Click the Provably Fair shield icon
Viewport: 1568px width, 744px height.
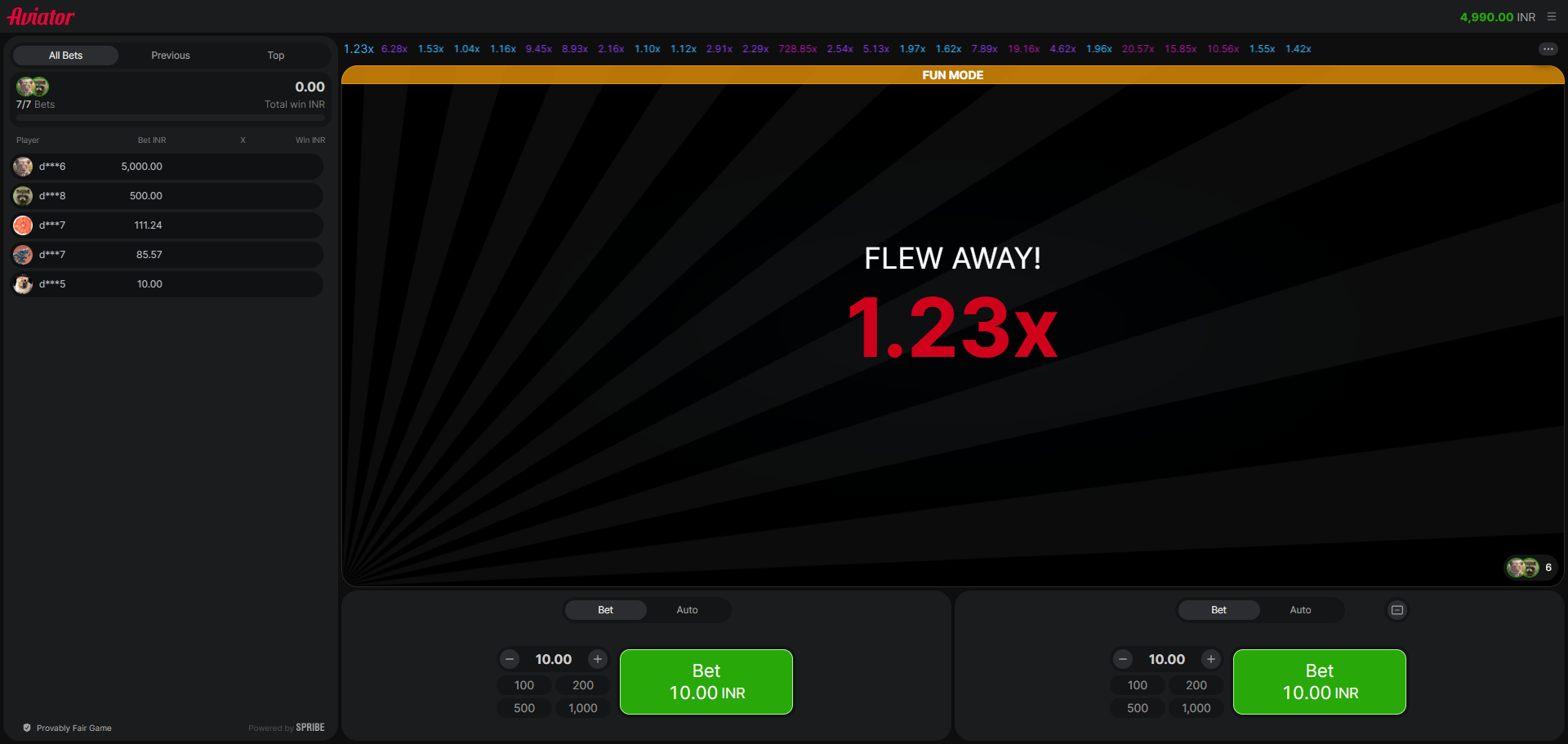point(27,727)
